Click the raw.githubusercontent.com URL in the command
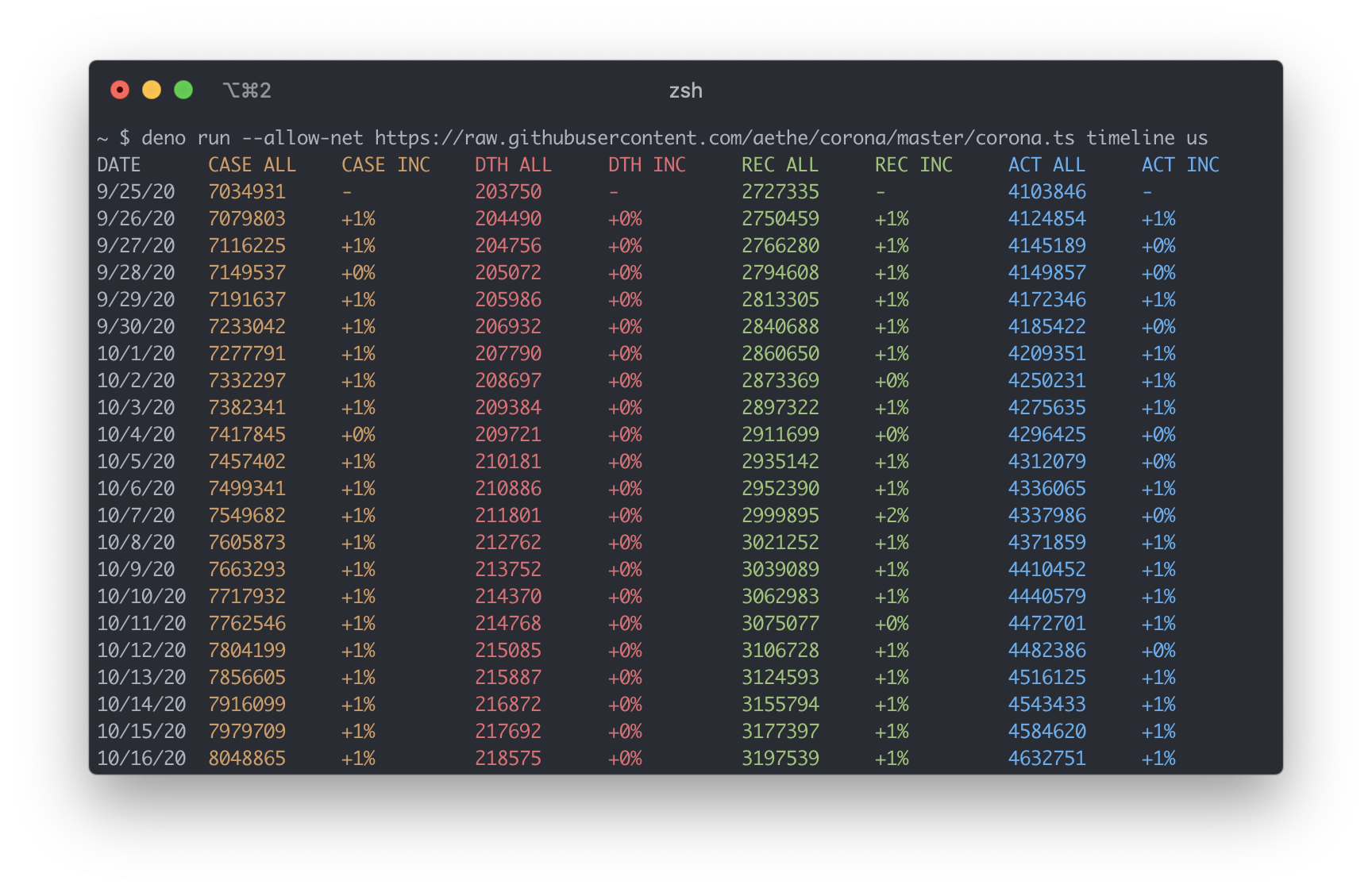Image resolution: width=1372 pixels, height=892 pixels. [x=724, y=138]
